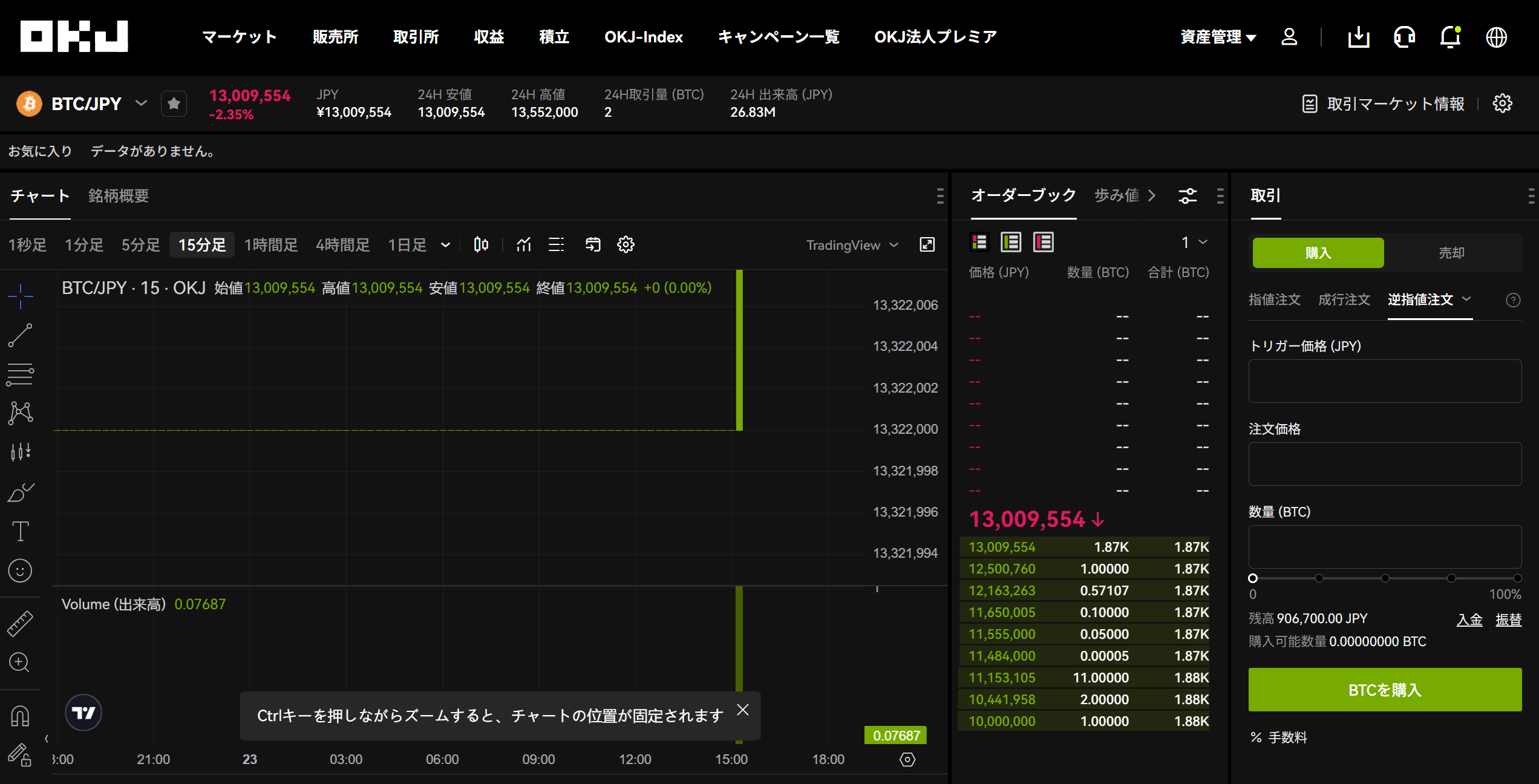This screenshot has width=1539, height=784.
Task: Select the ruler measure tool
Action: click(21, 623)
